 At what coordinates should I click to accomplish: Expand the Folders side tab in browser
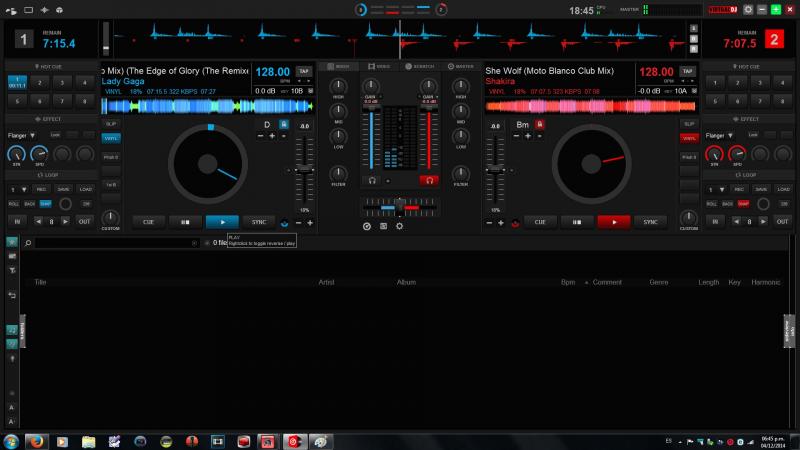pyautogui.click(x=22, y=330)
